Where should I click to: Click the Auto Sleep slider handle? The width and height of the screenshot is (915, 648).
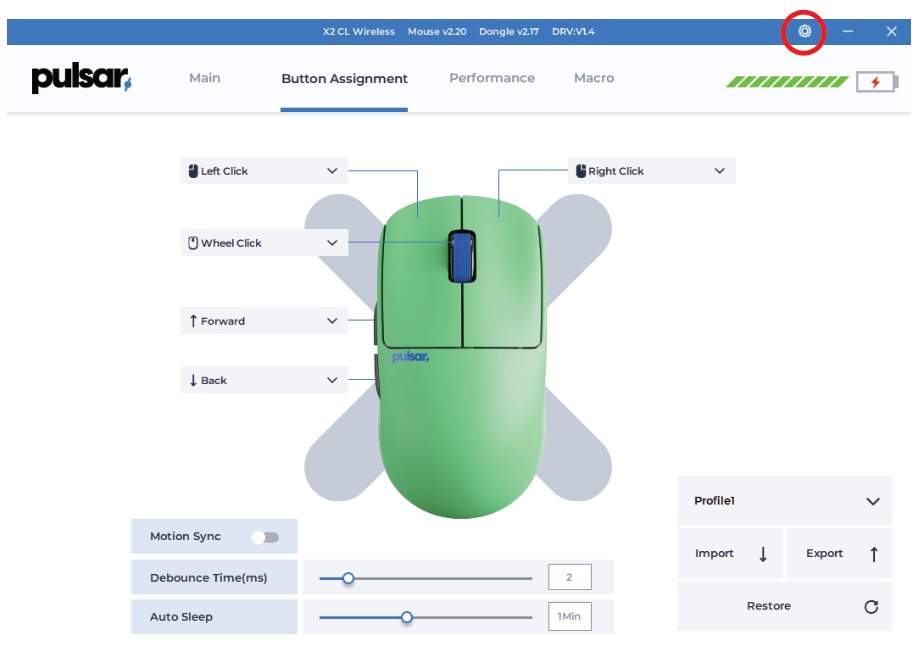[x=407, y=617]
